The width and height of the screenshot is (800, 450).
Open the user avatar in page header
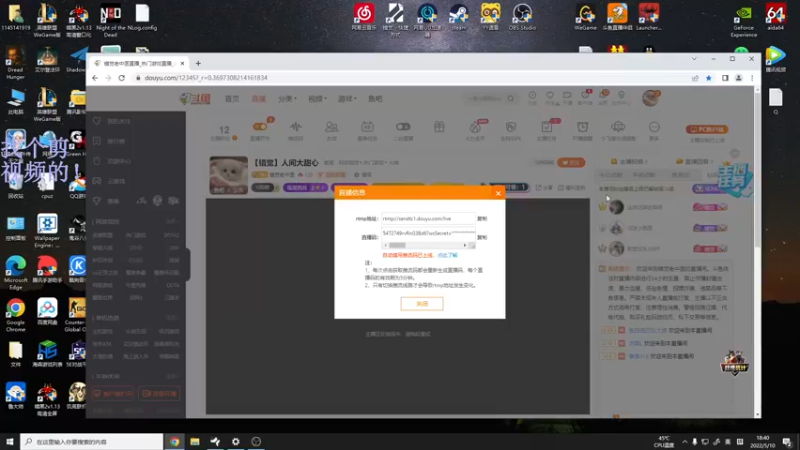click(651, 97)
